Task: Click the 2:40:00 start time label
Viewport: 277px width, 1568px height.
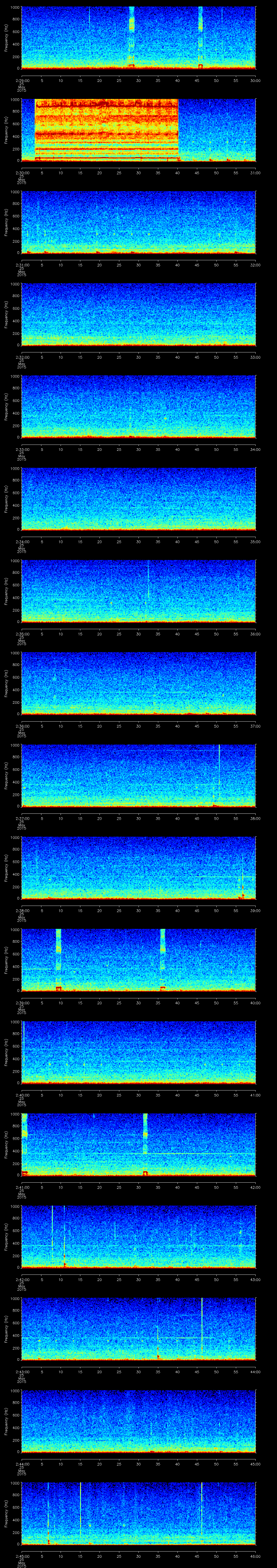Action: coord(22,1095)
